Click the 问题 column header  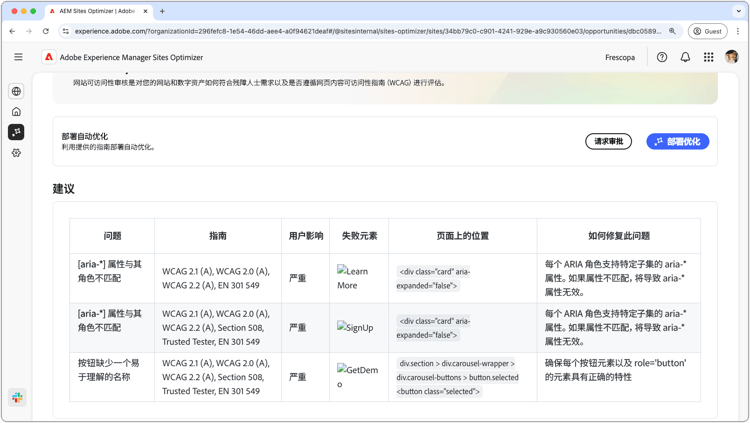coord(112,236)
